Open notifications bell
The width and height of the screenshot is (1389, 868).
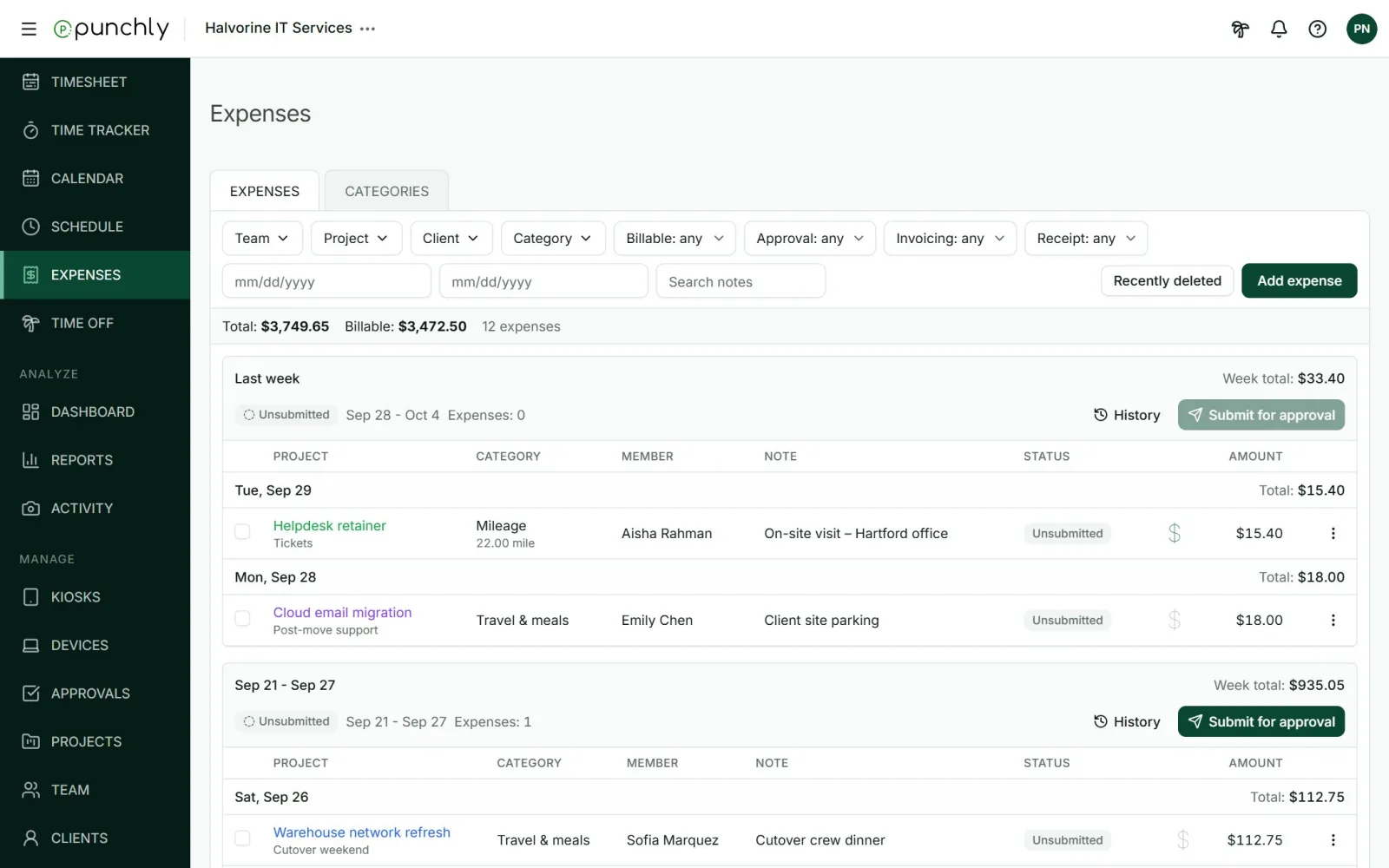point(1279,29)
